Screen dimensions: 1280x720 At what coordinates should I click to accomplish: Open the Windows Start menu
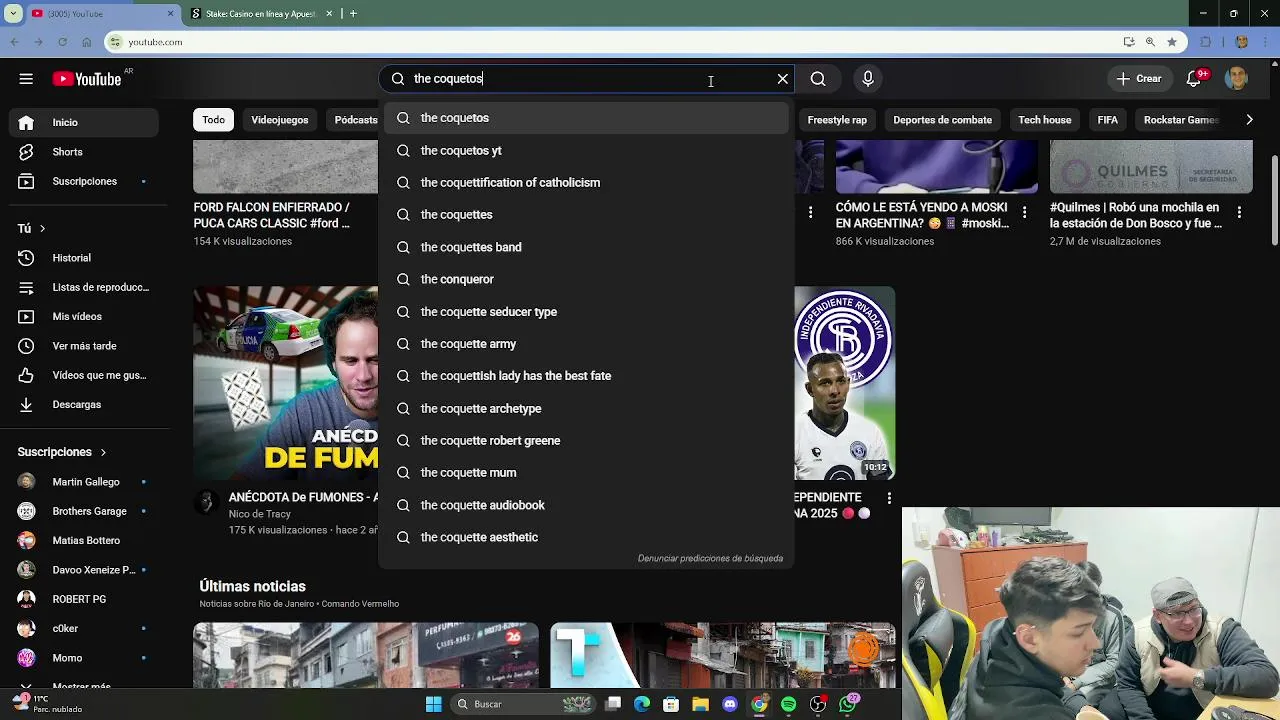(434, 704)
